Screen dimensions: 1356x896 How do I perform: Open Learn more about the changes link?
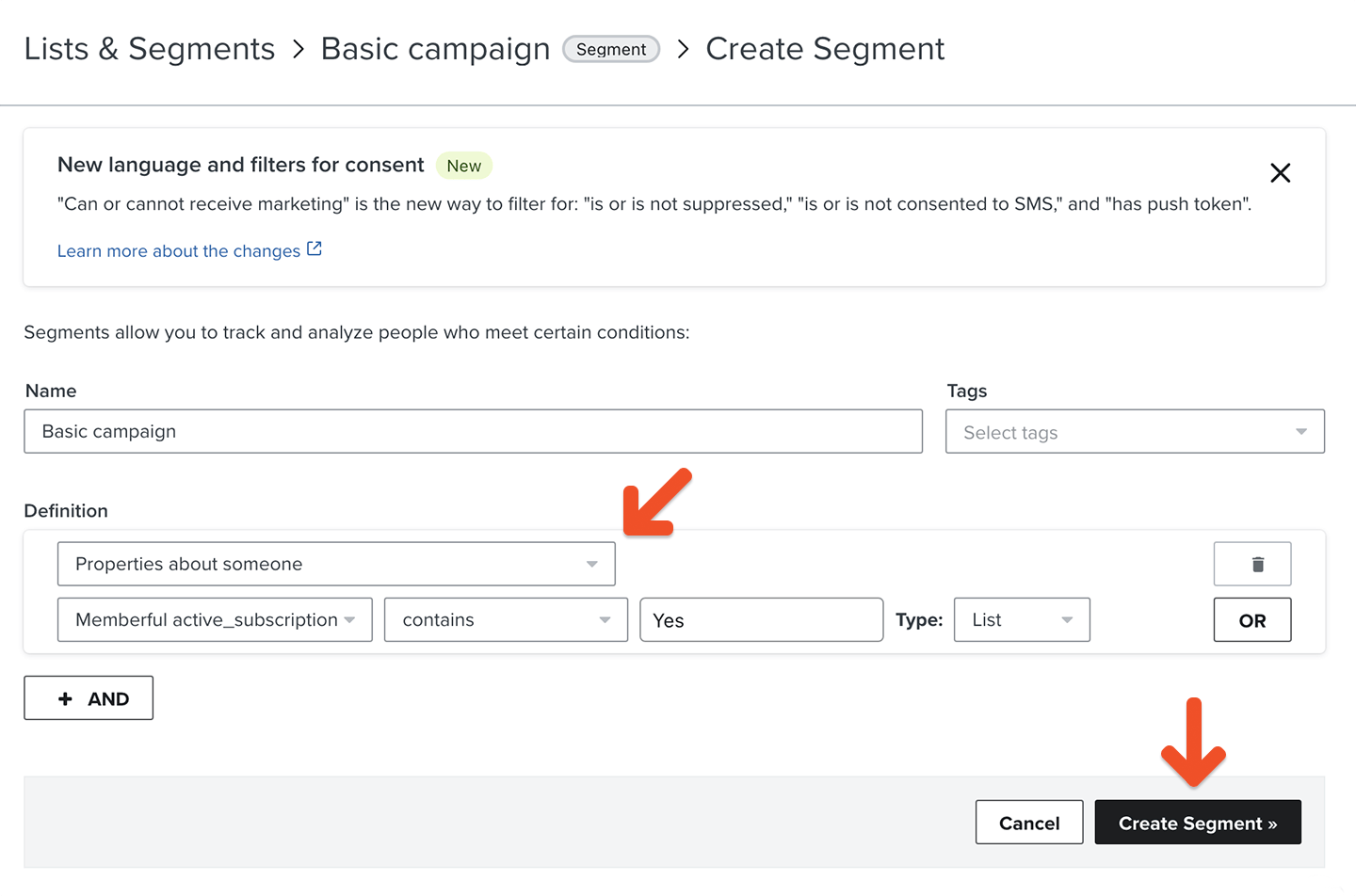click(x=179, y=251)
